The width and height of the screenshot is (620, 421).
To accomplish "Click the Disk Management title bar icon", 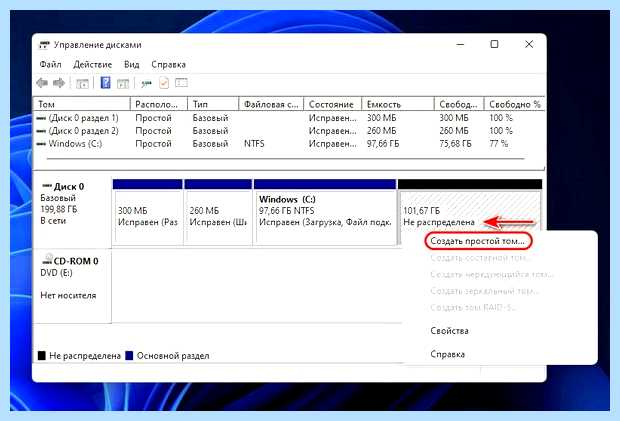I will (x=44, y=45).
